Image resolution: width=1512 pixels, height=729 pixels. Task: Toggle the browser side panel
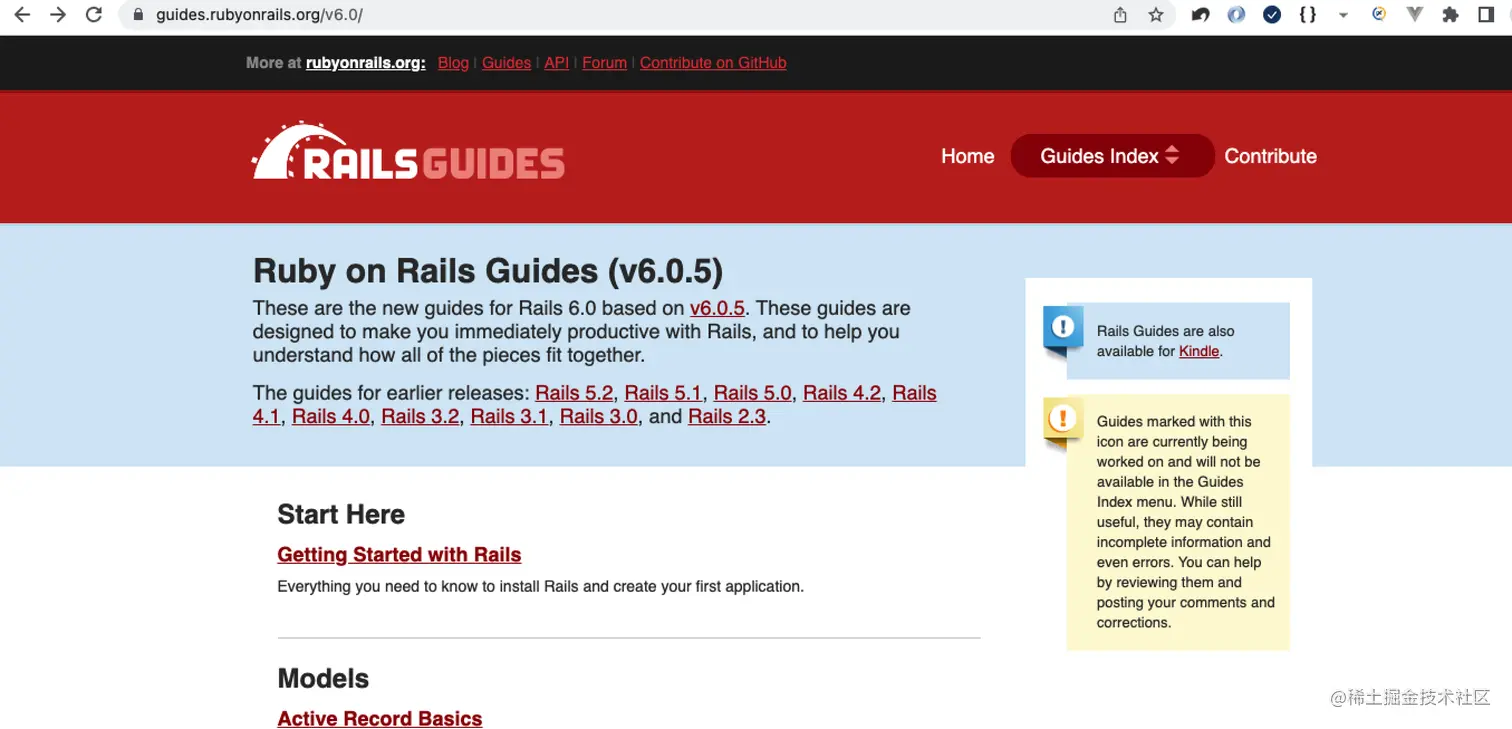click(x=1486, y=15)
